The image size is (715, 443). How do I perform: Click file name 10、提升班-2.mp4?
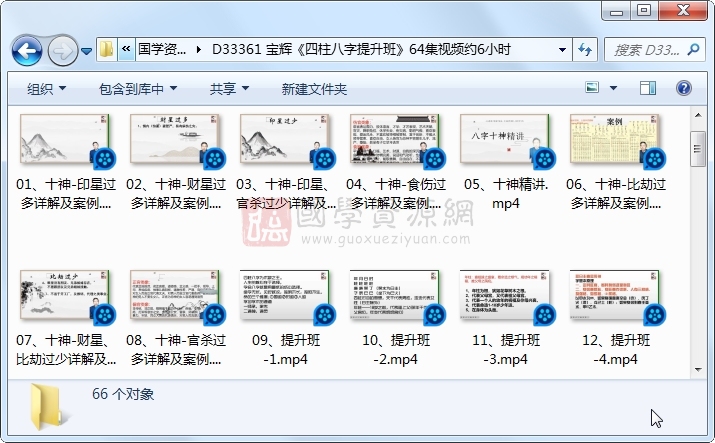click(396, 350)
